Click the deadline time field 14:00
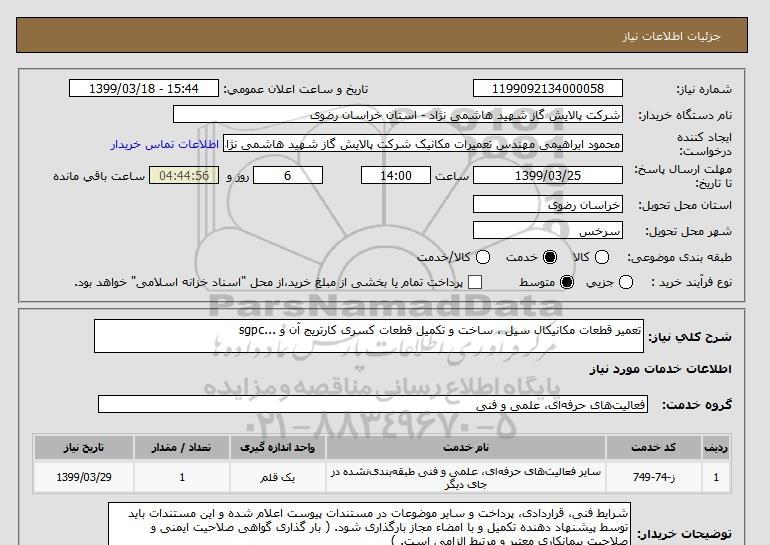Screen dimensions: 770x545 pyautogui.click(x=396, y=175)
